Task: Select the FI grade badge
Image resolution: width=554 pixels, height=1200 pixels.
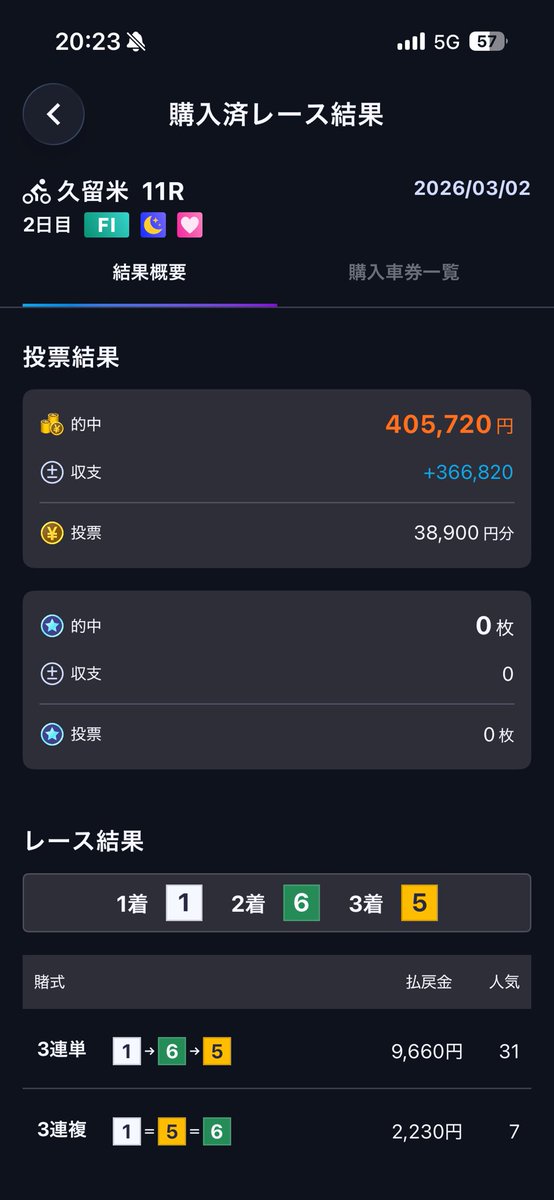Action: pyautogui.click(x=106, y=225)
